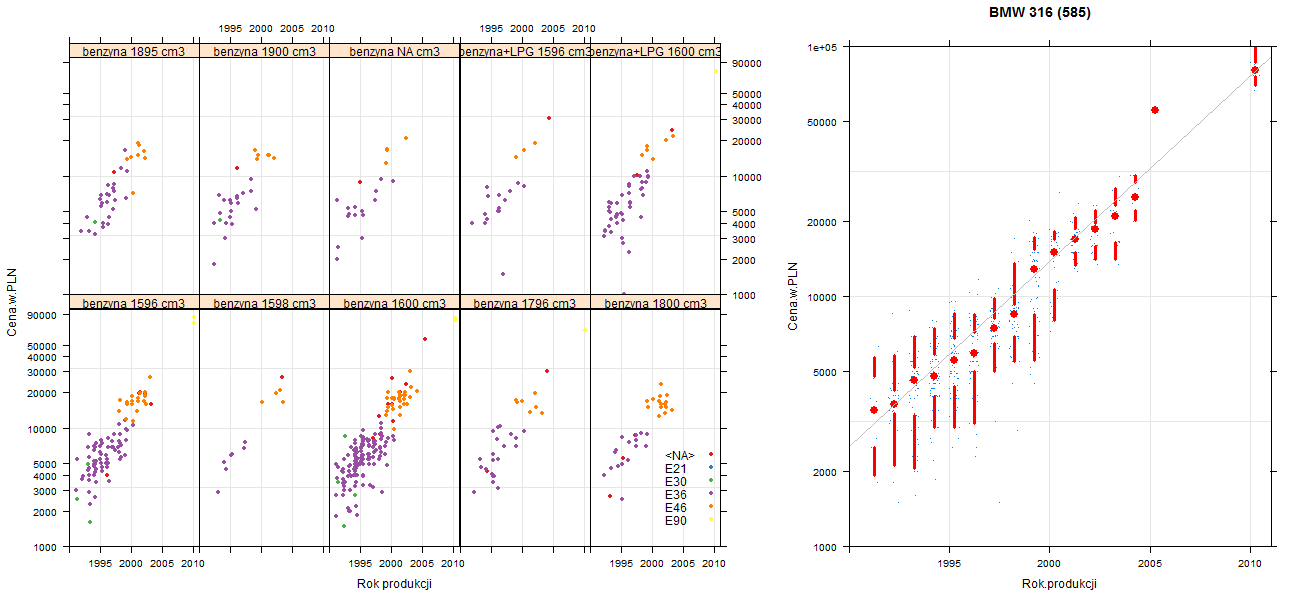Viewport: 1300px width, 600px height.
Task: Click the "E46" legend label
Action: point(676,508)
